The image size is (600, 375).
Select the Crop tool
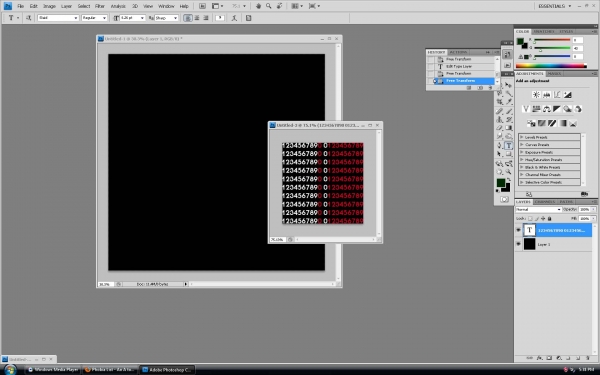499,101
